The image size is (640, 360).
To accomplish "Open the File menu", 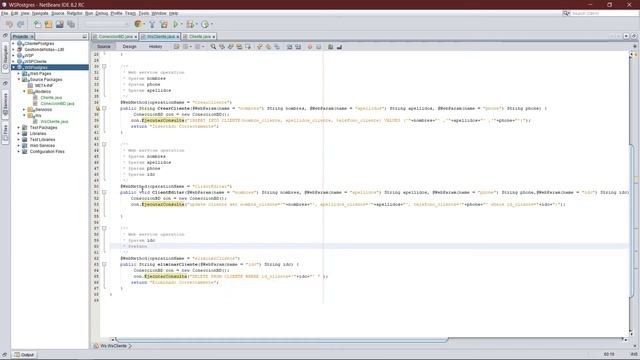I will tap(4, 13).
